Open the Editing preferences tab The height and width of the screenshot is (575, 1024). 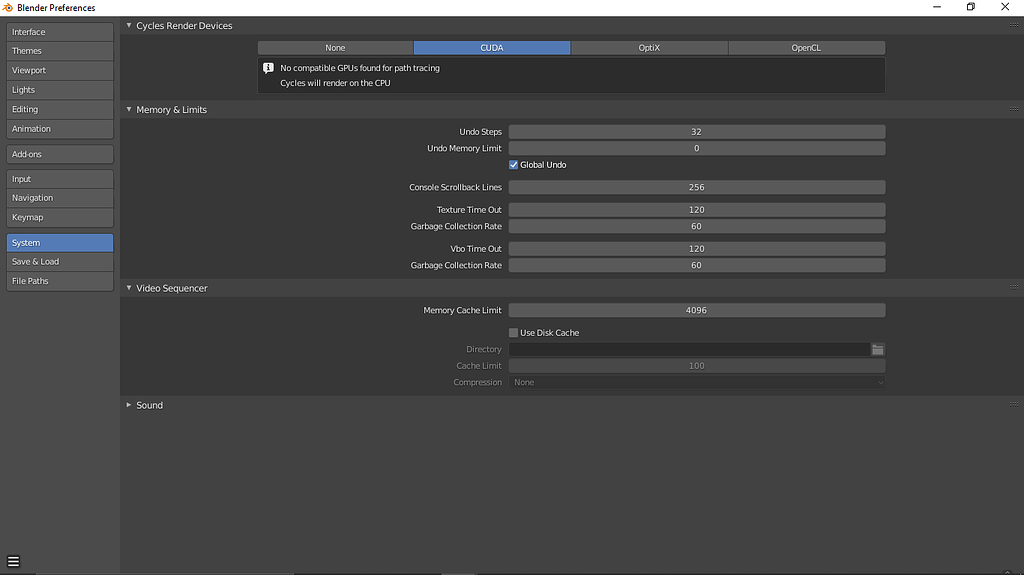[x=60, y=109]
